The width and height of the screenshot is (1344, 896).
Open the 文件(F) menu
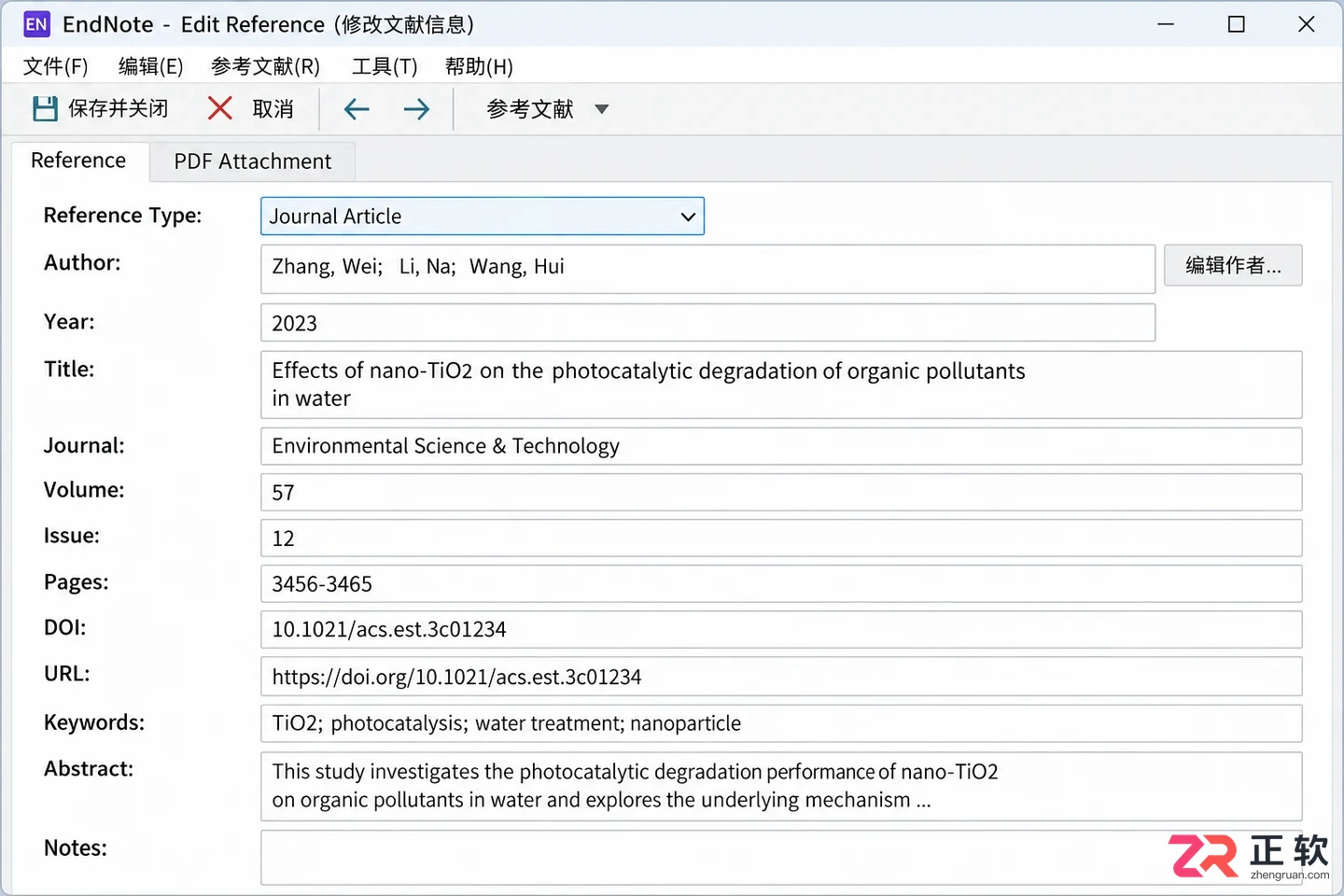click(56, 66)
